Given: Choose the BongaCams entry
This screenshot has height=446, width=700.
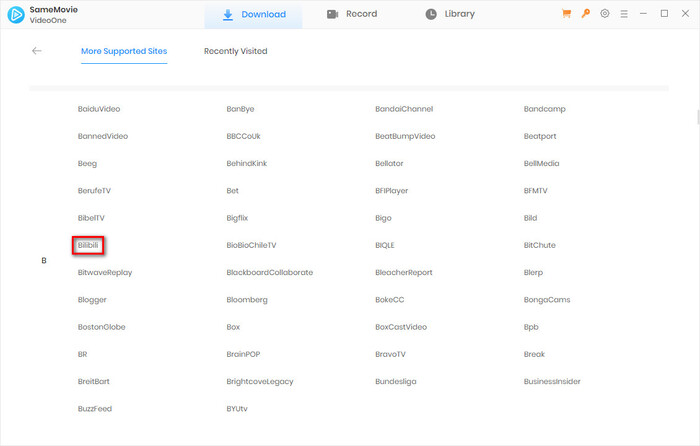Looking at the screenshot, I should click(547, 300).
